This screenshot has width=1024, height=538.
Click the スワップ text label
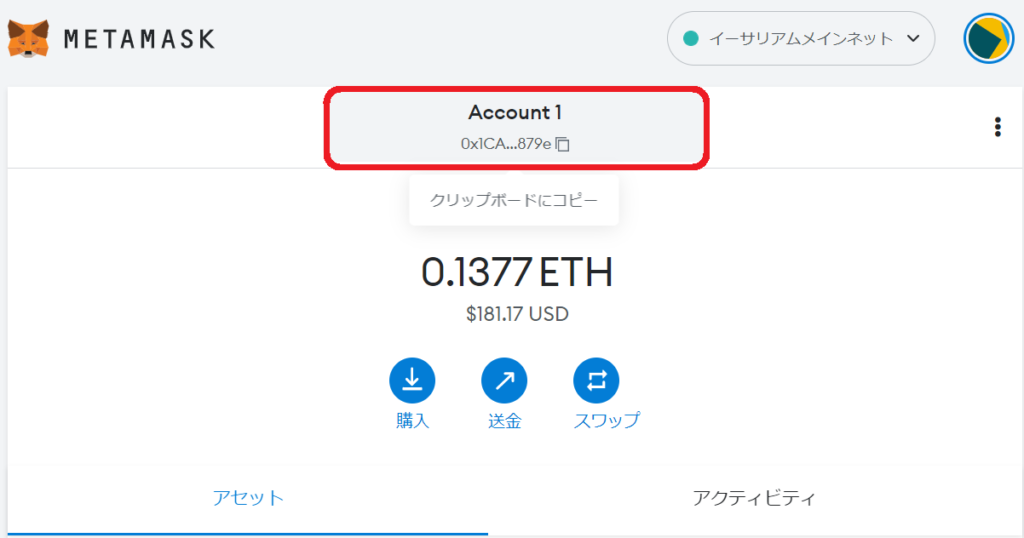click(x=606, y=421)
